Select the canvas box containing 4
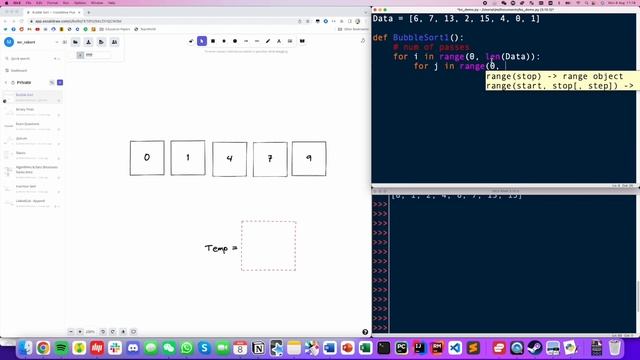The width and height of the screenshot is (640, 360). point(229,159)
